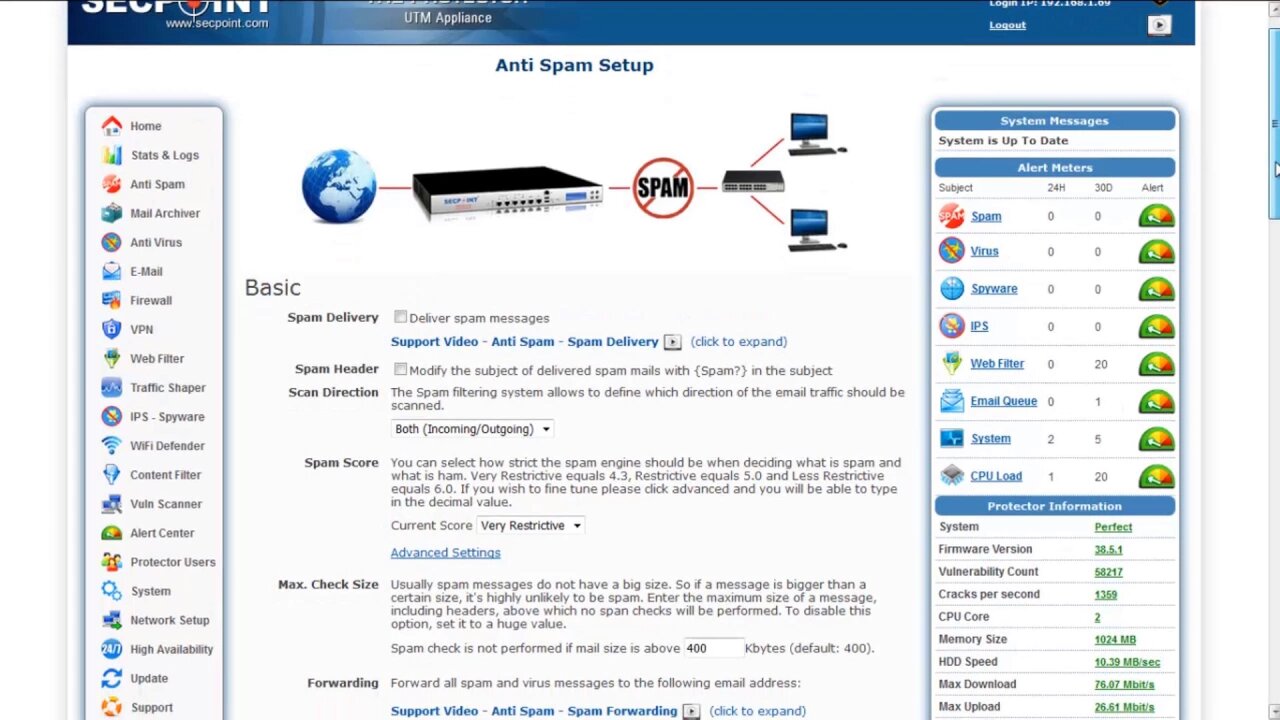Go to Firewall menu item
The image size is (1280, 720).
151,300
